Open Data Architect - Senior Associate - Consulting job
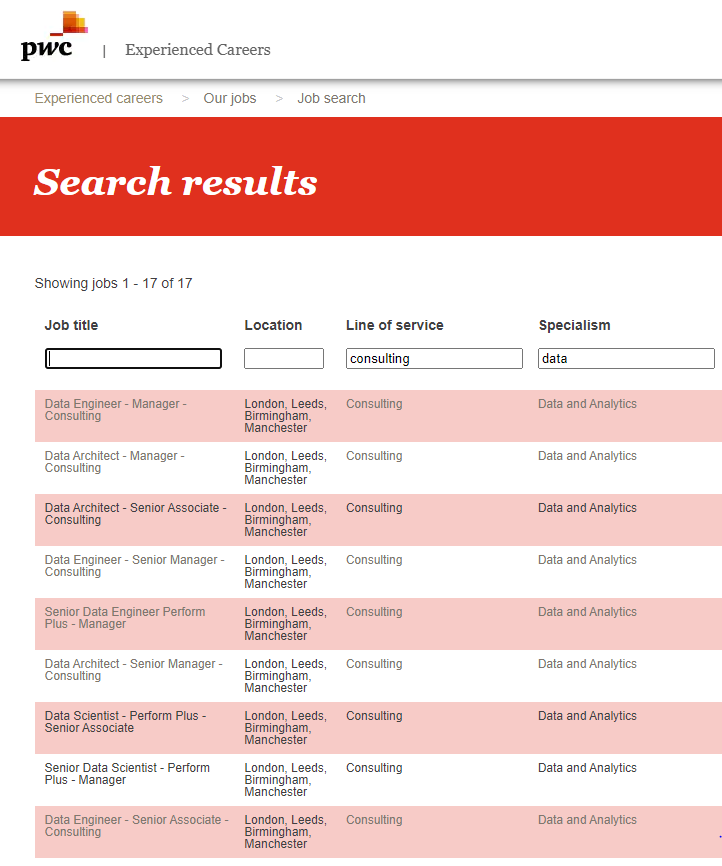The image size is (722, 866). pyautogui.click(x=135, y=514)
